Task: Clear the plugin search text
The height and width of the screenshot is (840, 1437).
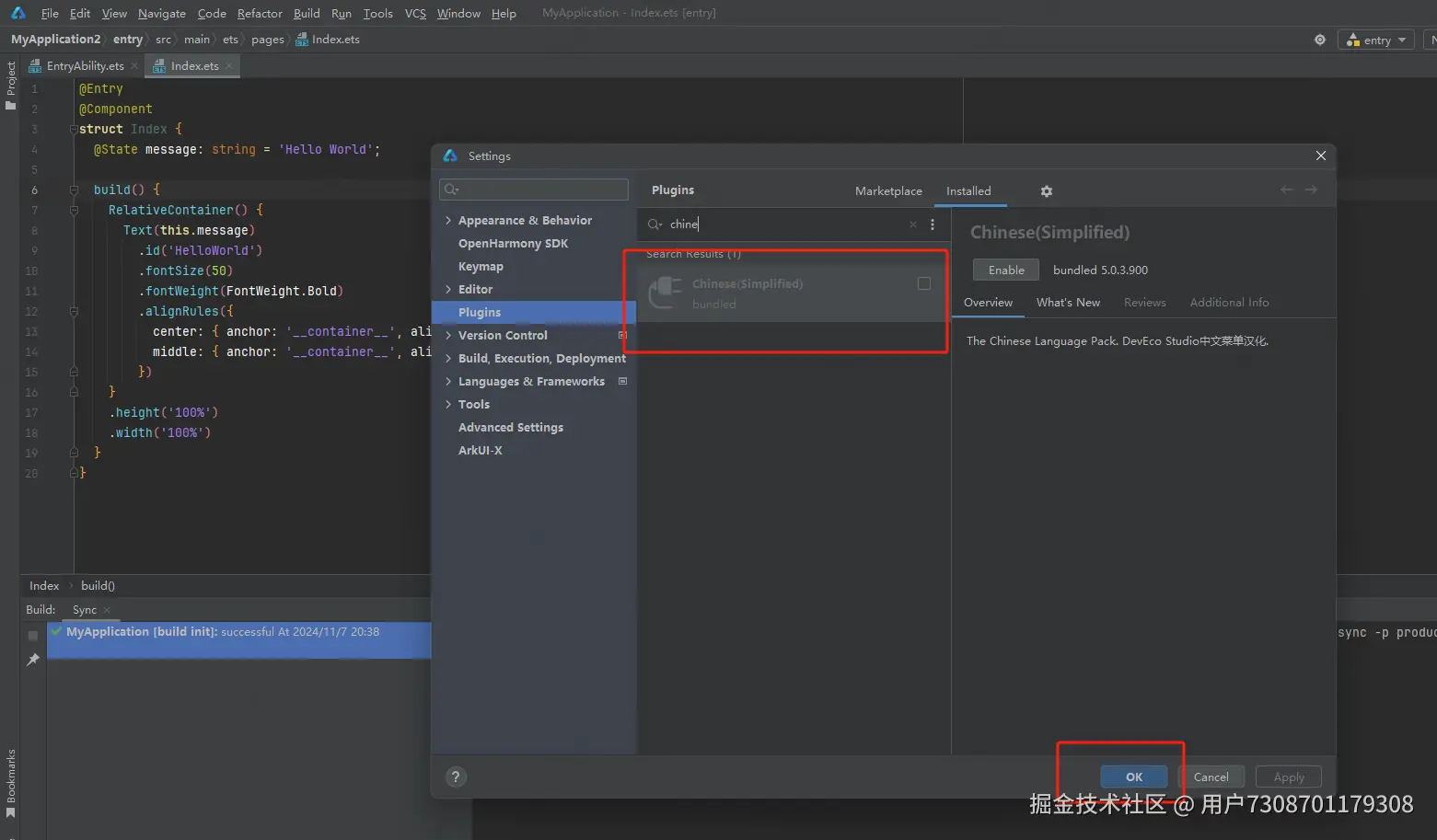Action: (x=913, y=224)
